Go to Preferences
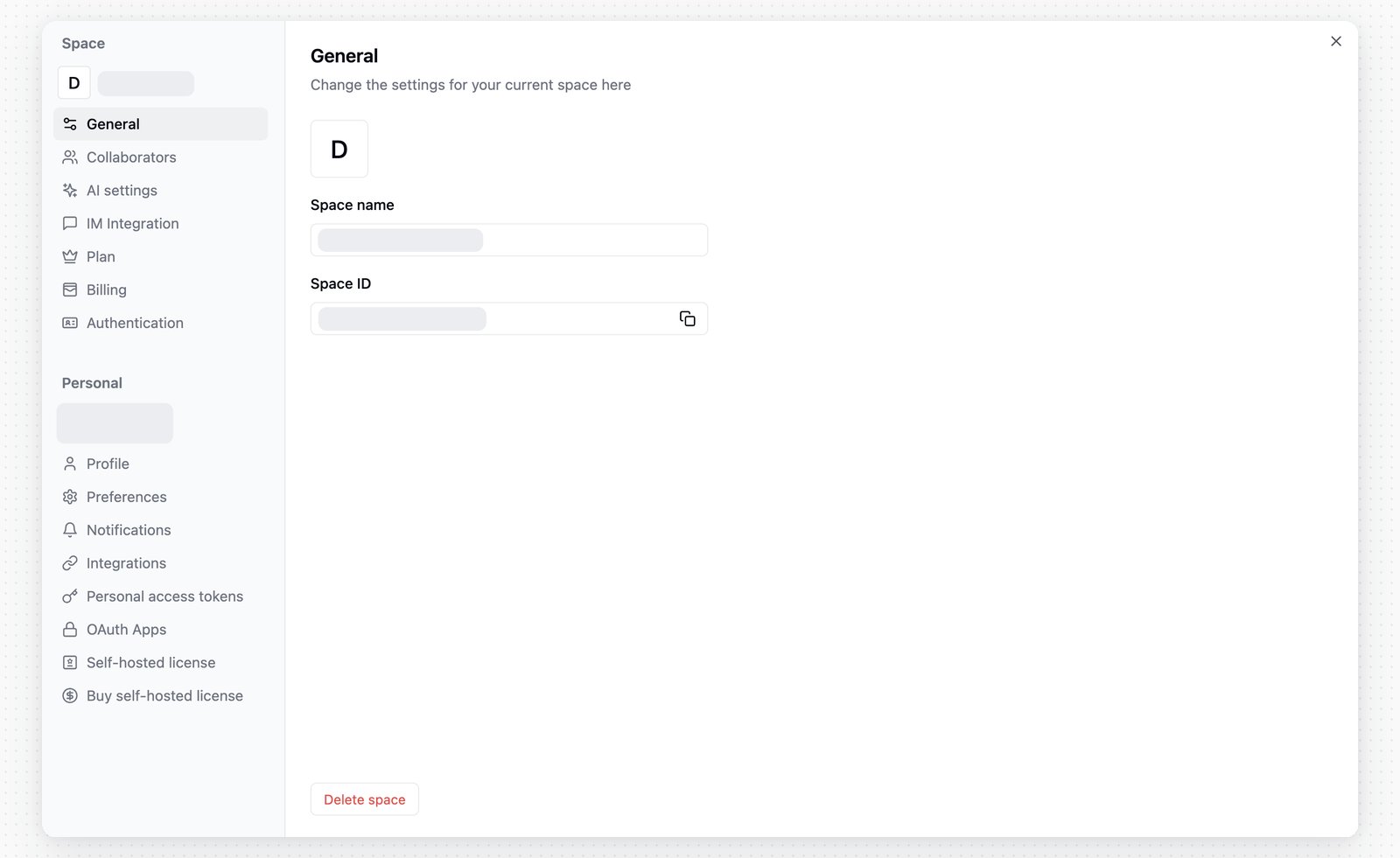1400x858 pixels. tap(161, 497)
